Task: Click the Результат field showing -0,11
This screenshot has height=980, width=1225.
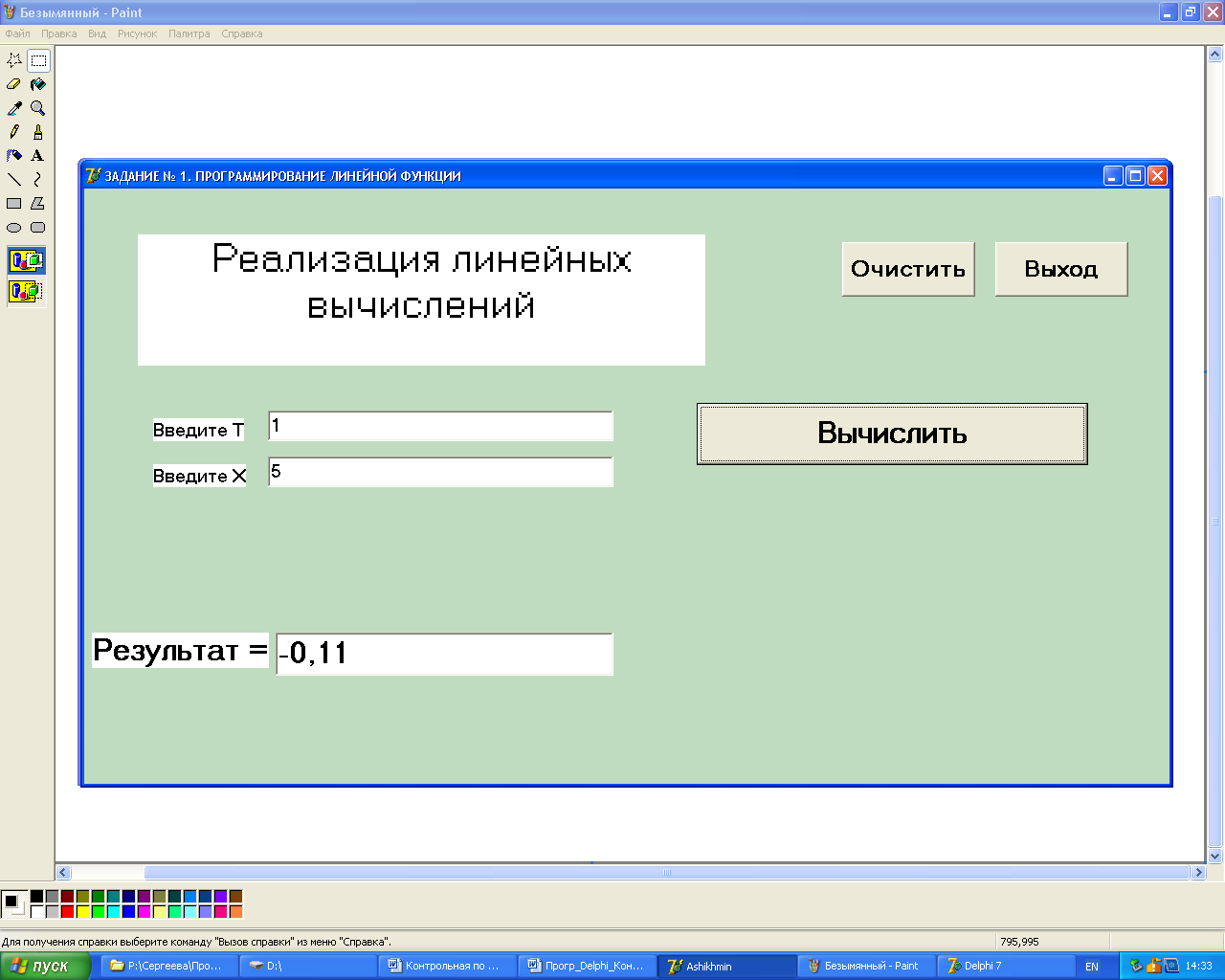Action: (x=444, y=654)
